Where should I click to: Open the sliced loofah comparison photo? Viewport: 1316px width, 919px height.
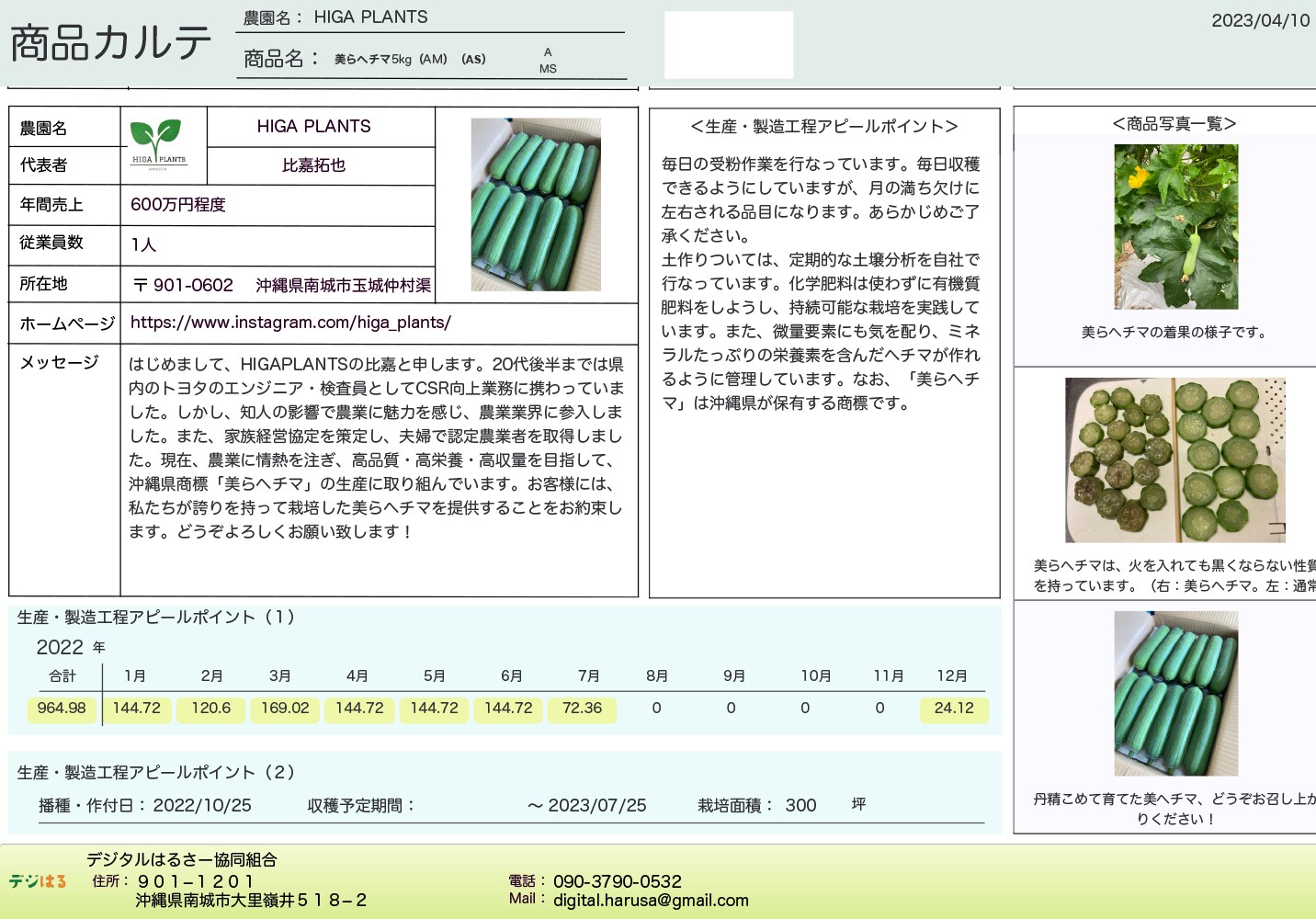[x=1174, y=459]
